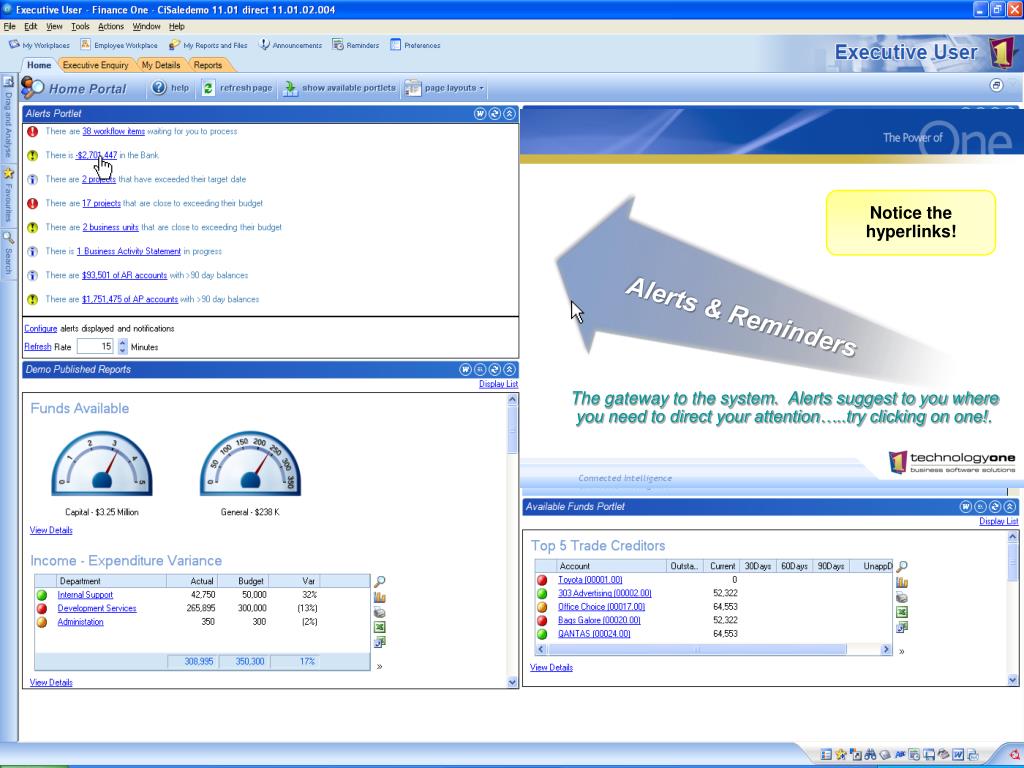This screenshot has width=1024, height=768.
Task: Open Preferences toolbar item
Action: [x=415, y=45]
